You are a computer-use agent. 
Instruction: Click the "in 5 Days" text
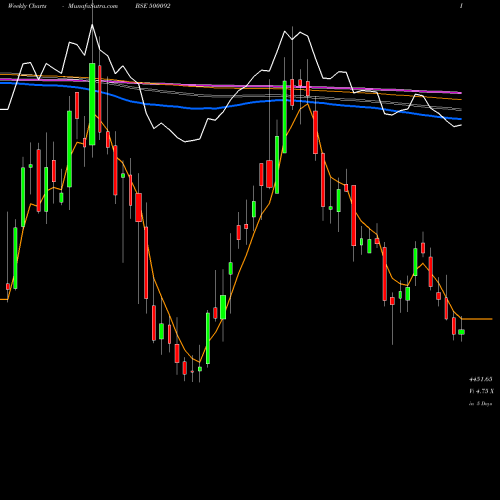click(x=480, y=403)
